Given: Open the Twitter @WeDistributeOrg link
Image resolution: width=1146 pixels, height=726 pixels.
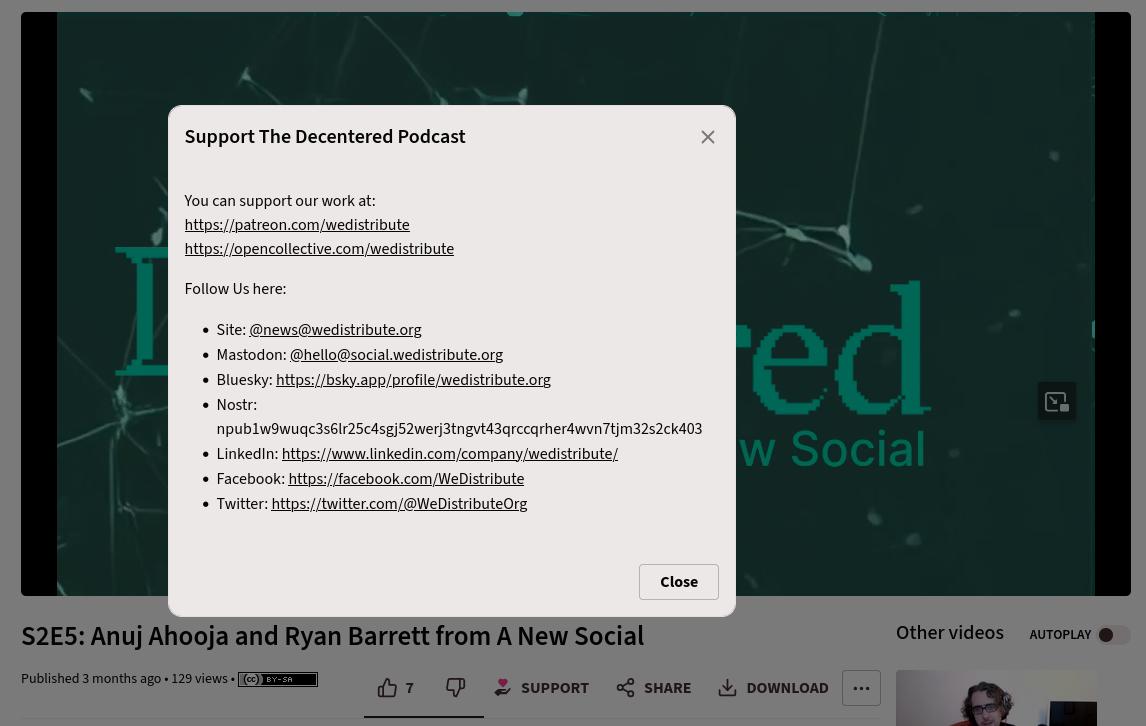Looking at the screenshot, I should pos(399,504).
